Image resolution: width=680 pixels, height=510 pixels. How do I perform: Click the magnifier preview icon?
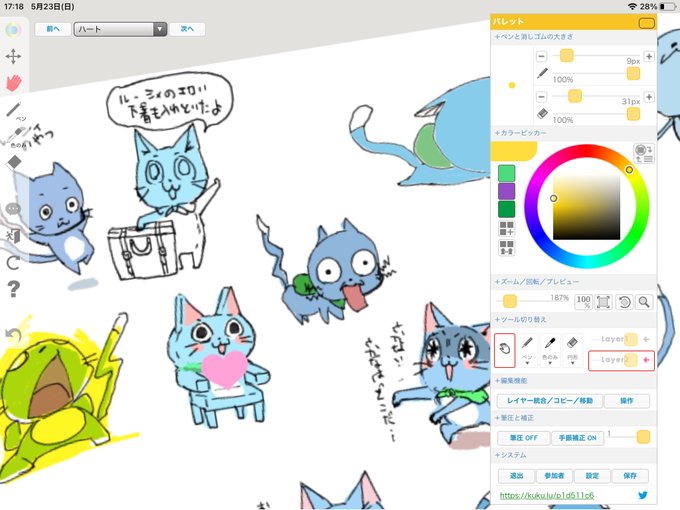tap(644, 301)
